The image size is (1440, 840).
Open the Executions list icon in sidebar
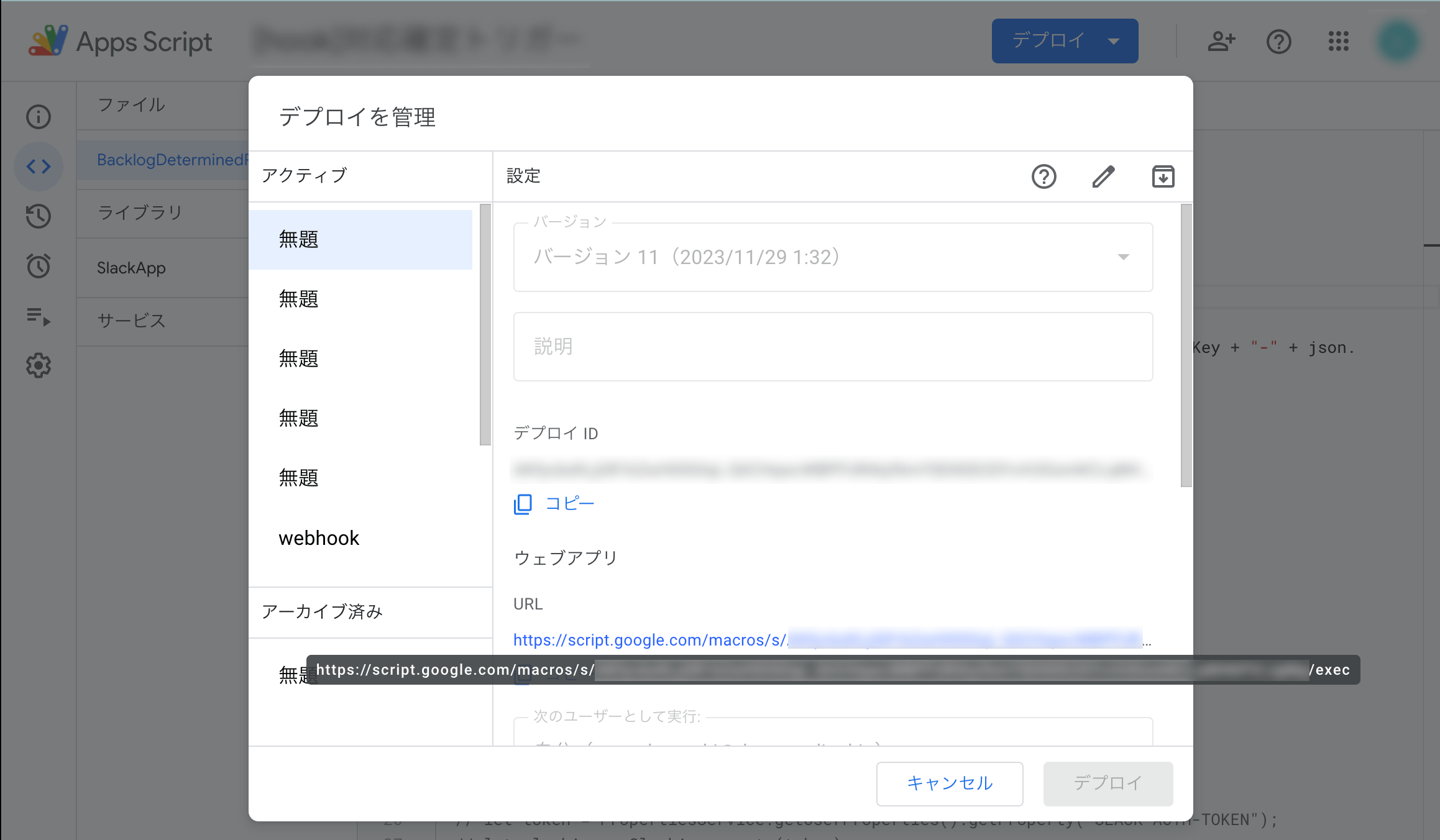pyautogui.click(x=39, y=316)
